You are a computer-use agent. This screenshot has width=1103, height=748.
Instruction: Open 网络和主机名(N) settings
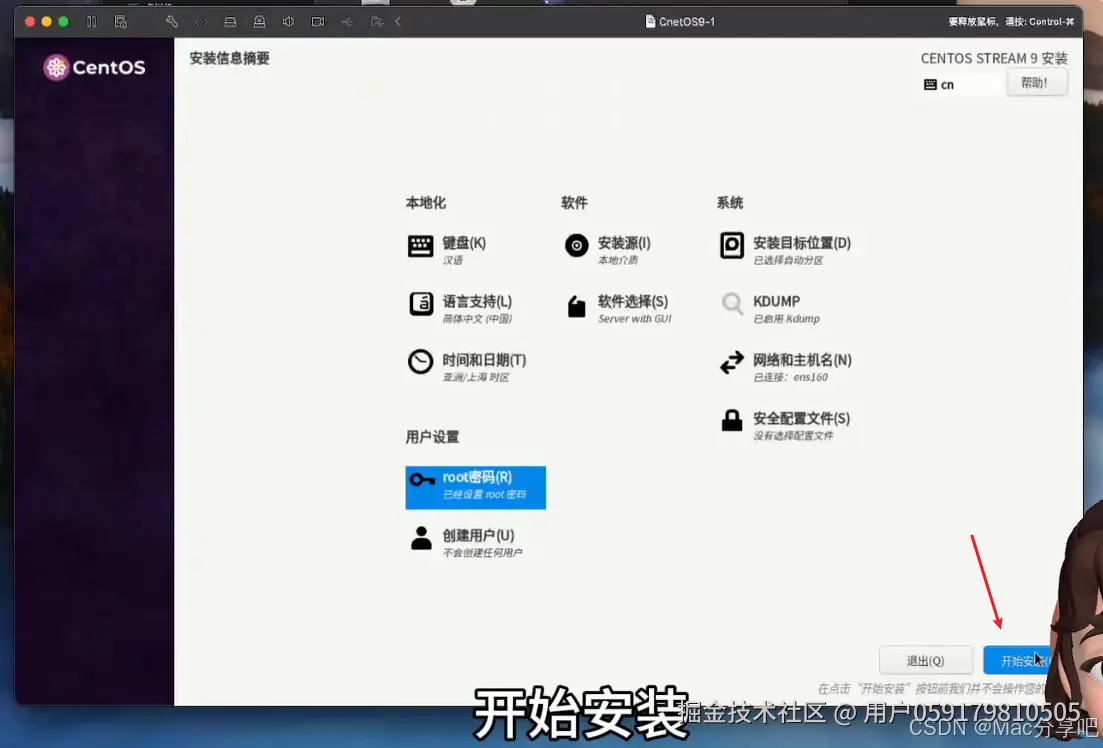(785, 367)
